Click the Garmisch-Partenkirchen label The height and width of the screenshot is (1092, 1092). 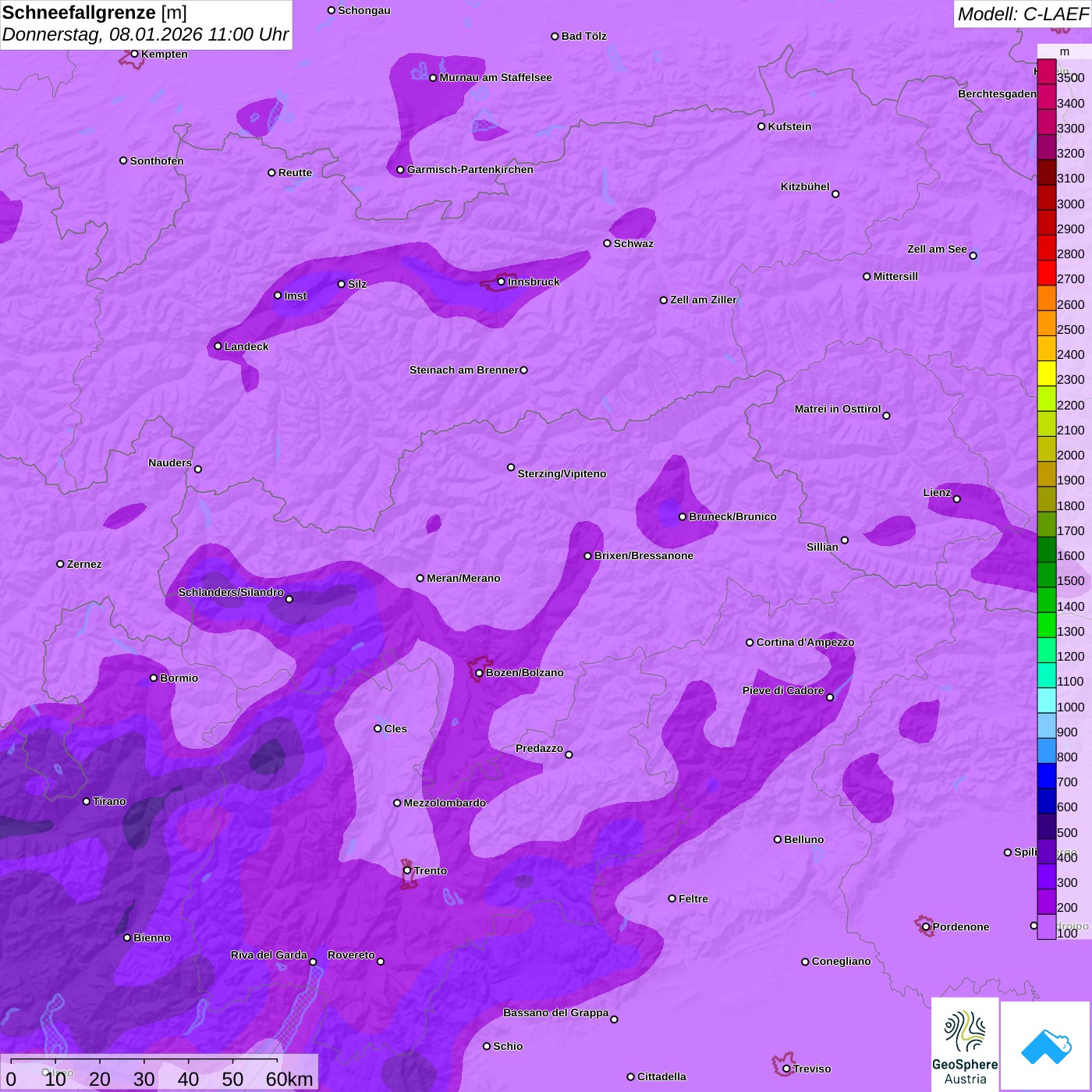(470, 169)
